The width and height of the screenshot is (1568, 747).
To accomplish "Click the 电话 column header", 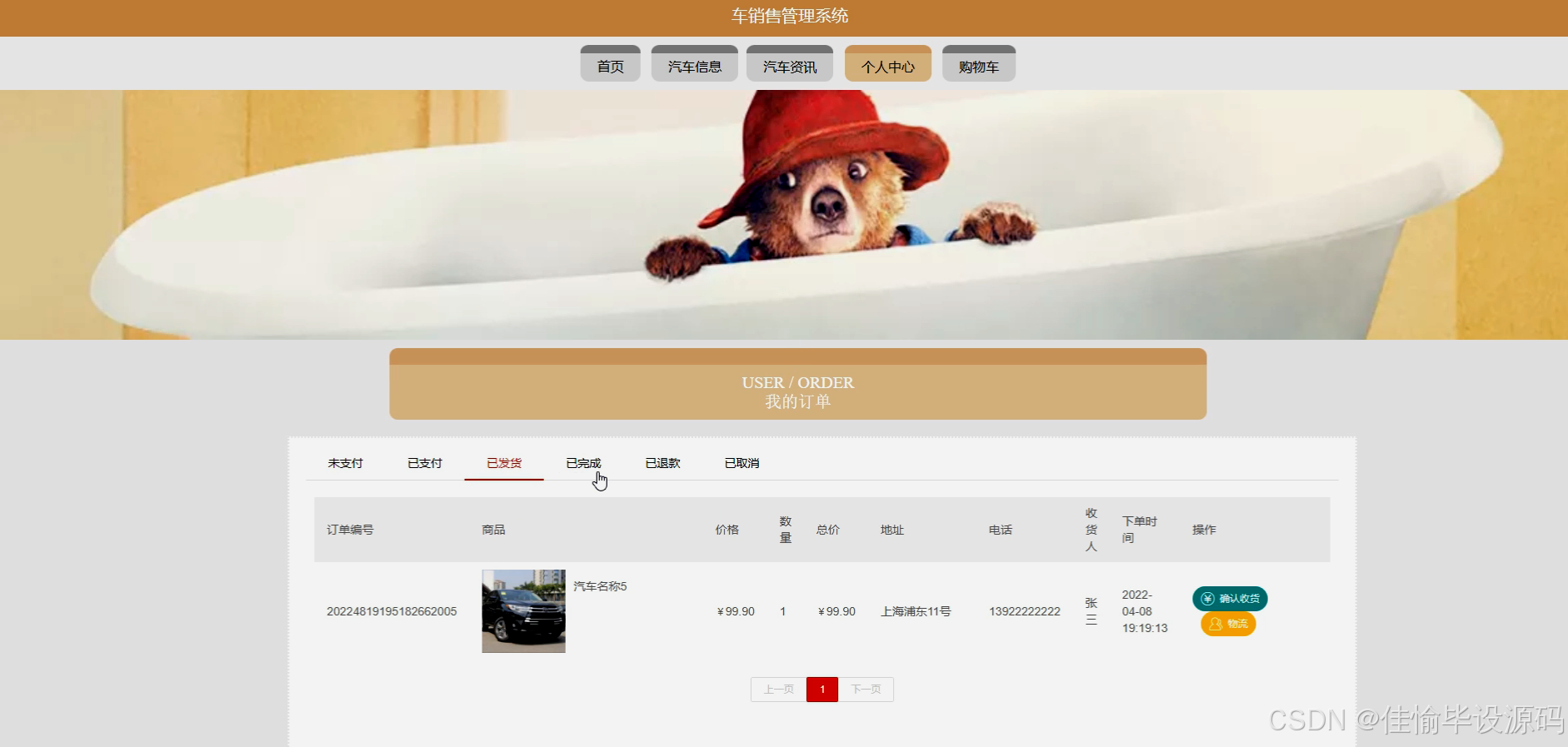I will click(x=1001, y=530).
